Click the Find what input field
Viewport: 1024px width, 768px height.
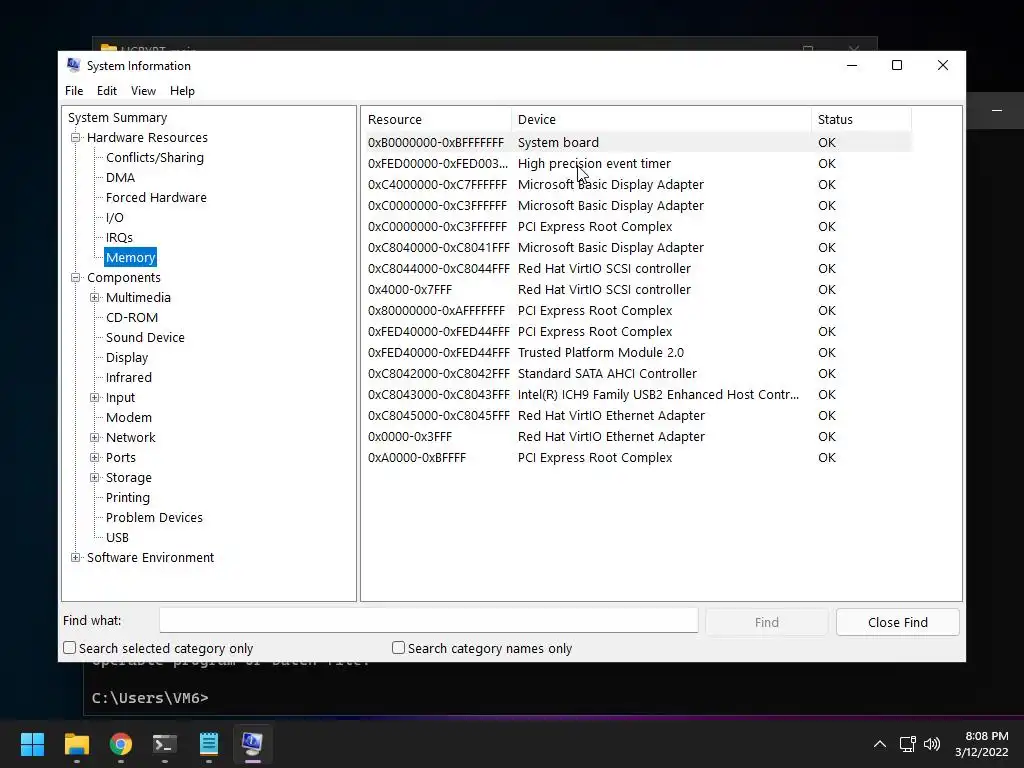click(x=429, y=620)
